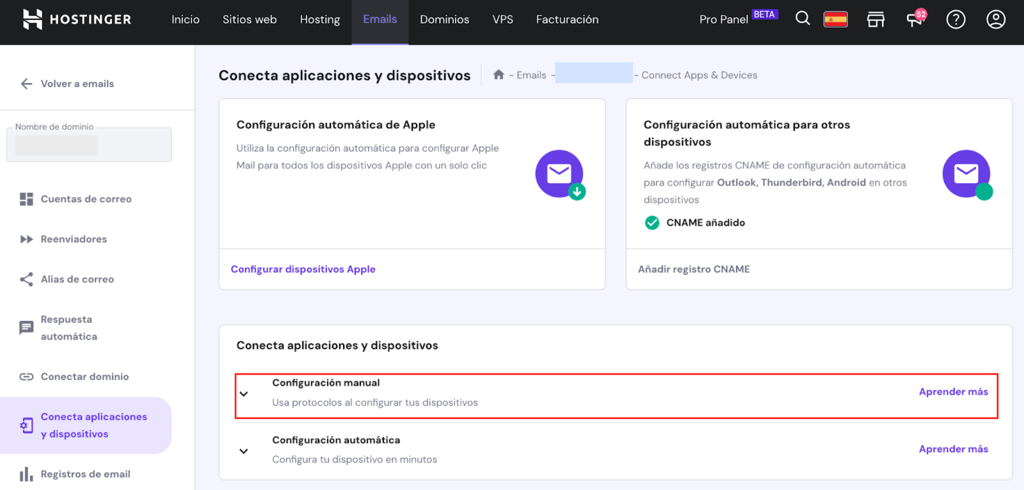Expand the Configuración automática section
1024x490 pixels.
(244, 451)
